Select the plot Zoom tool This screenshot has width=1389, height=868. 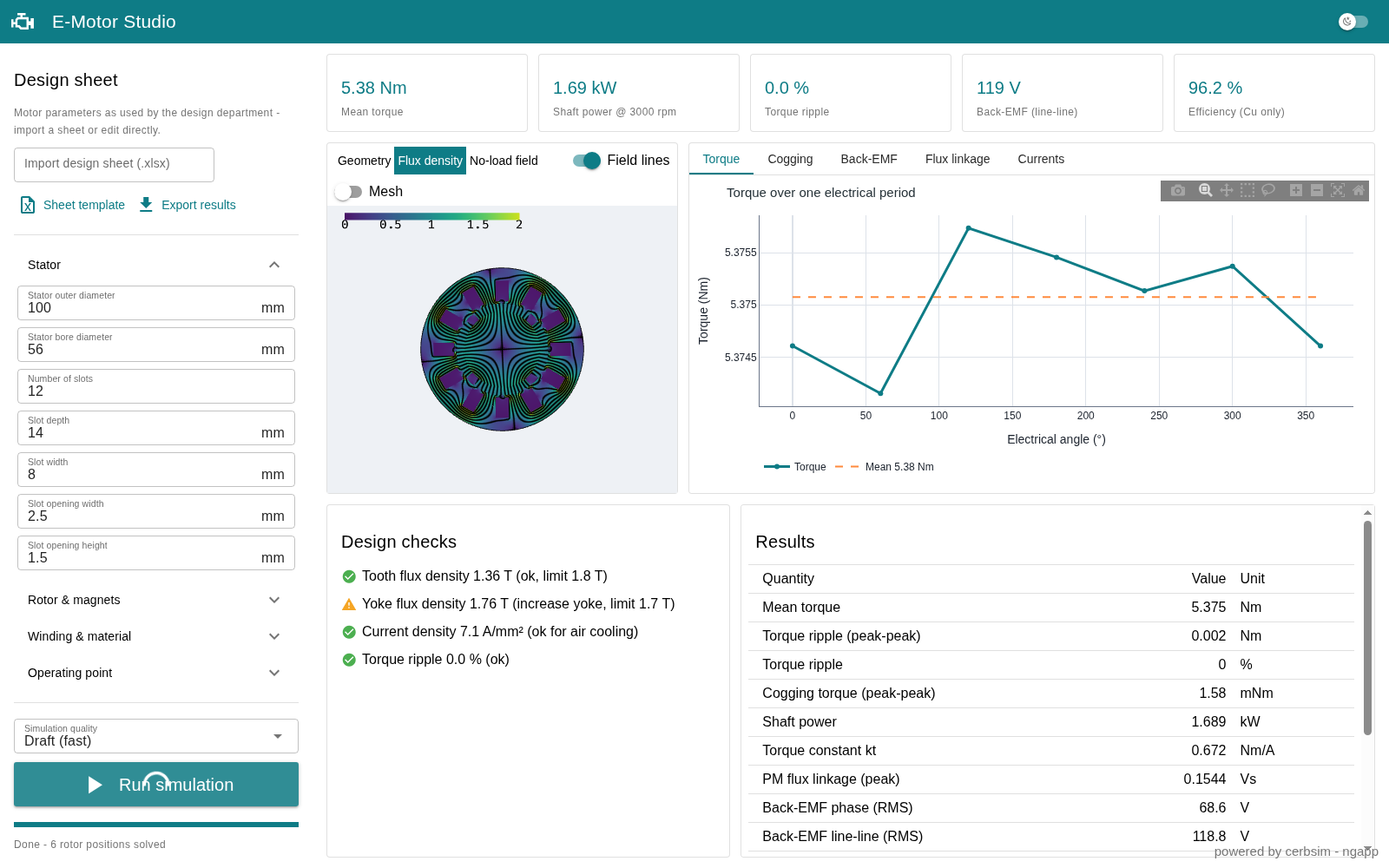click(1205, 190)
